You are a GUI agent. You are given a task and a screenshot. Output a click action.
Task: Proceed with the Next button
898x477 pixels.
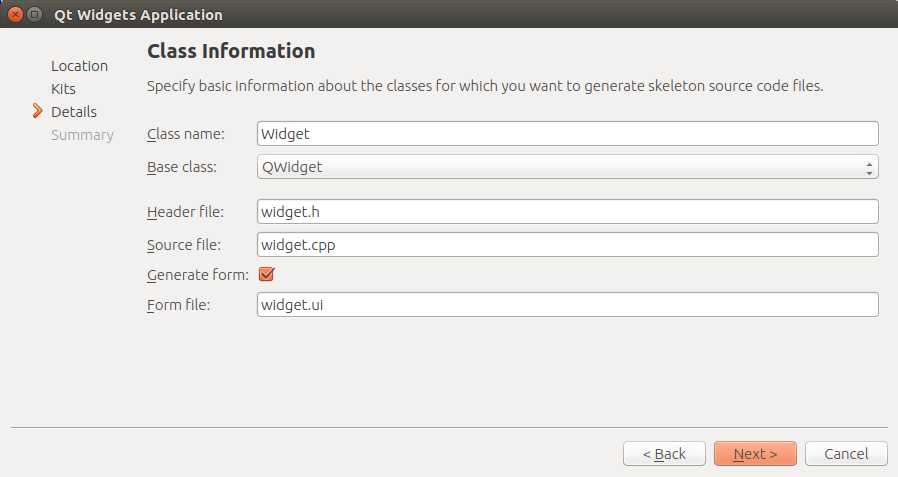coord(755,454)
